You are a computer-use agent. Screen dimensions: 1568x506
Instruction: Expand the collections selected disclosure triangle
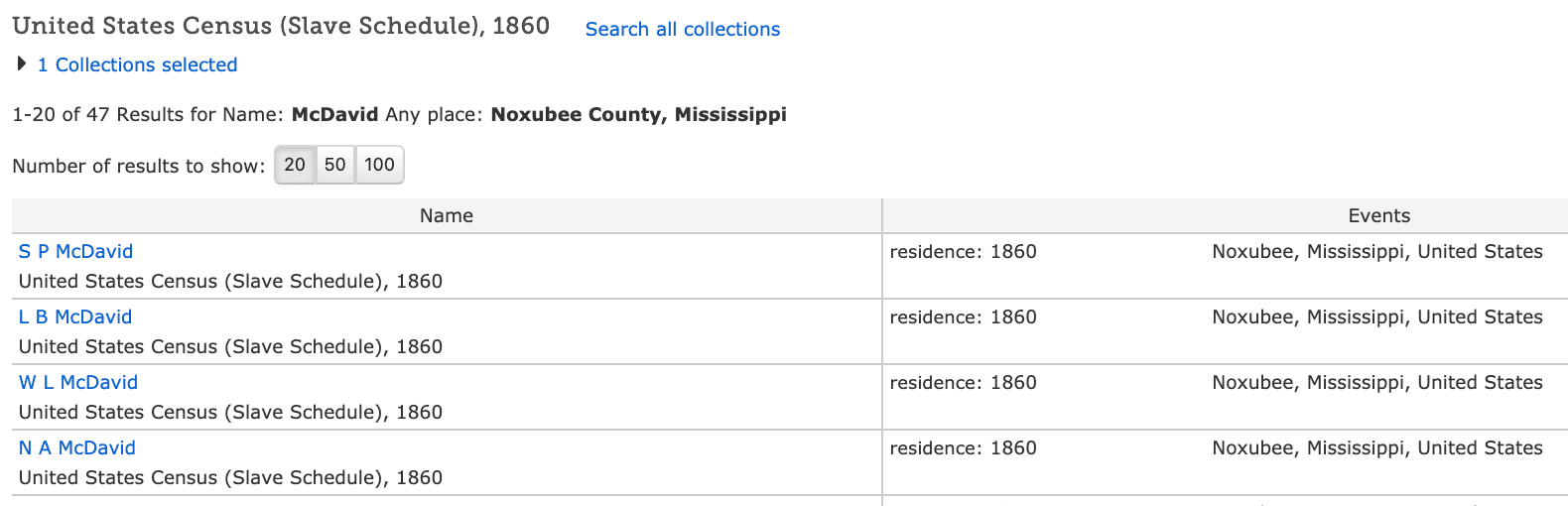click(x=22, y=64)
